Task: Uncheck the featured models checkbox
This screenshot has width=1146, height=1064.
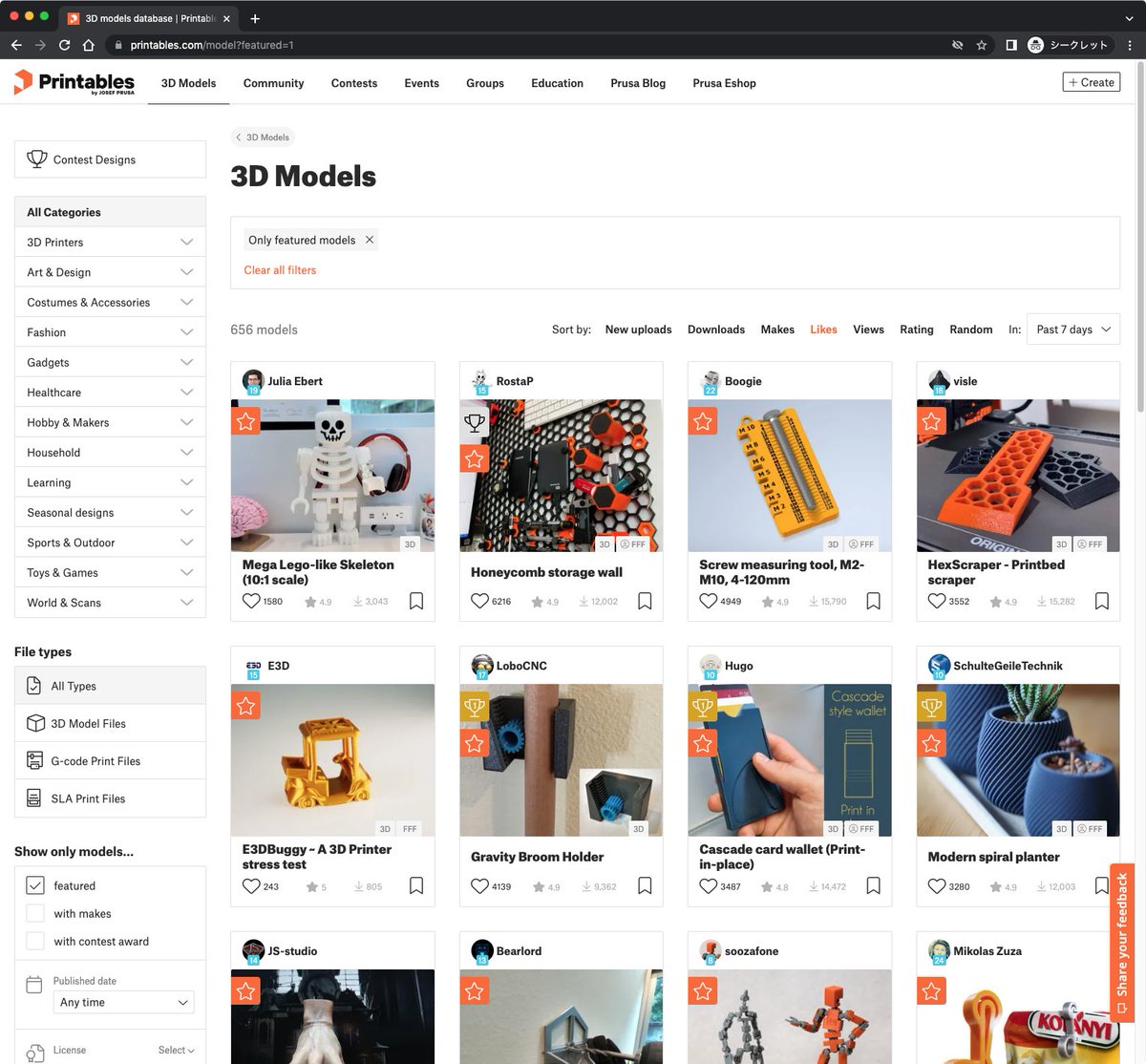Action: point(35,885)
